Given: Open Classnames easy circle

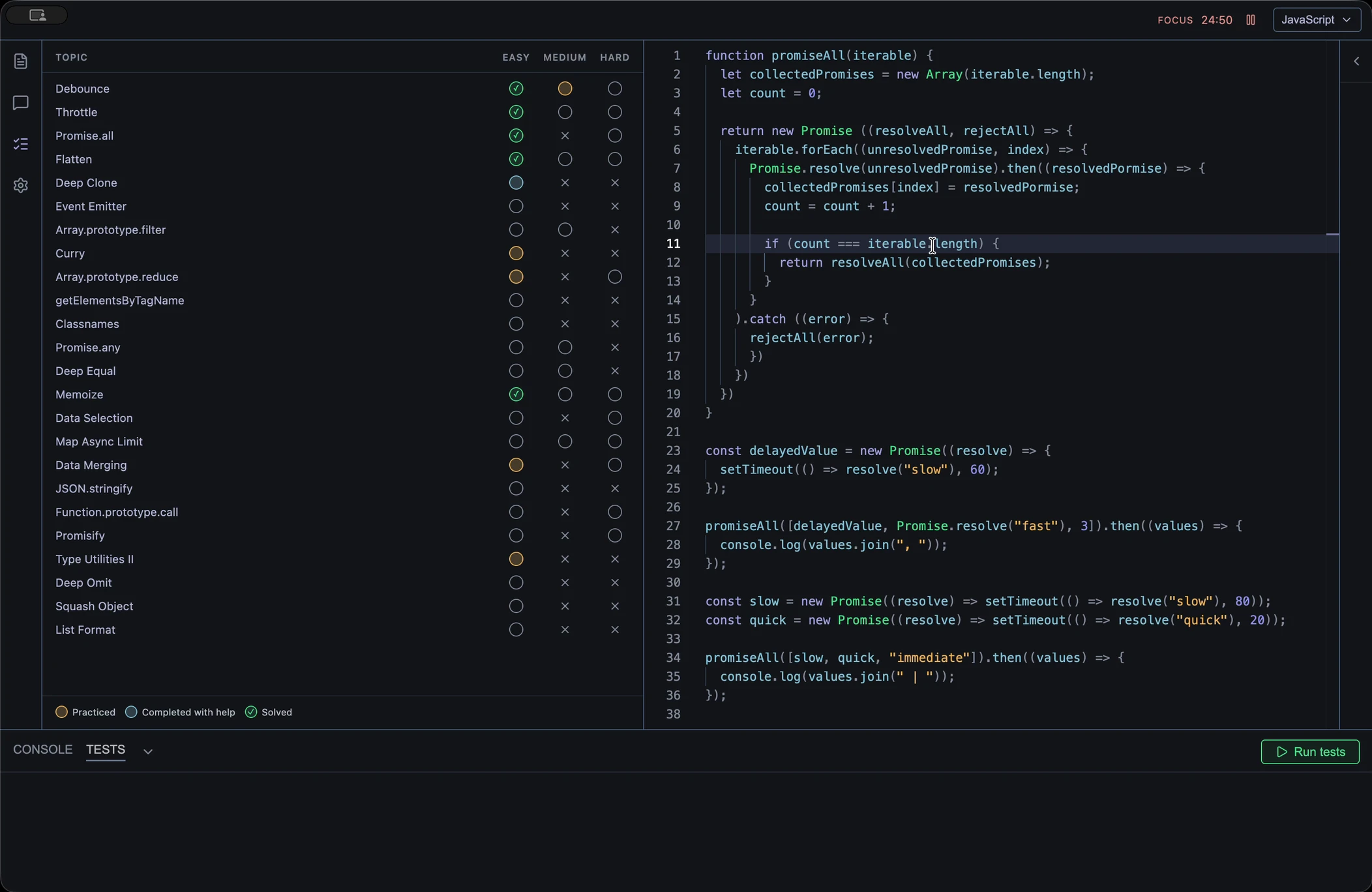Looking at the screenshot, I should pyautogui.click(x=516, y=324).
